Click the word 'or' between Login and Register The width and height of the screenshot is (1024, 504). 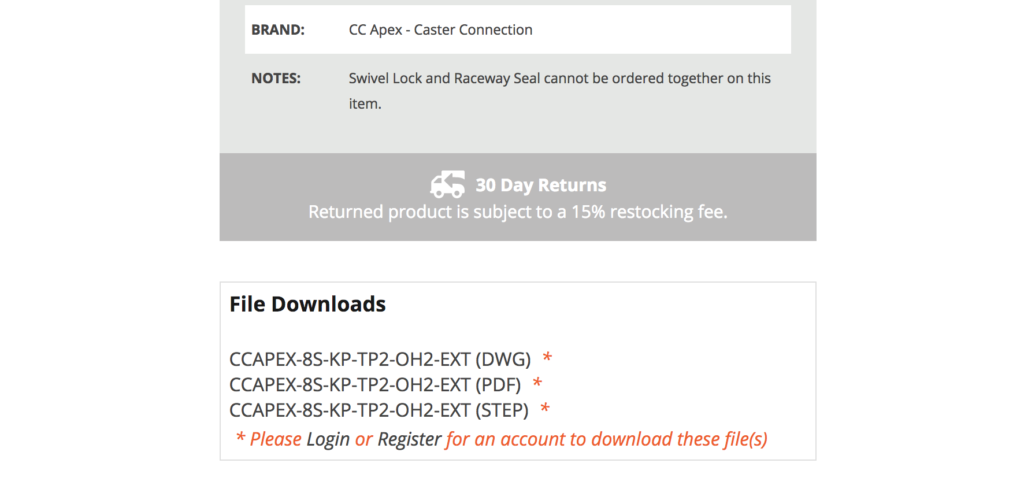click(x=363, y=439)
